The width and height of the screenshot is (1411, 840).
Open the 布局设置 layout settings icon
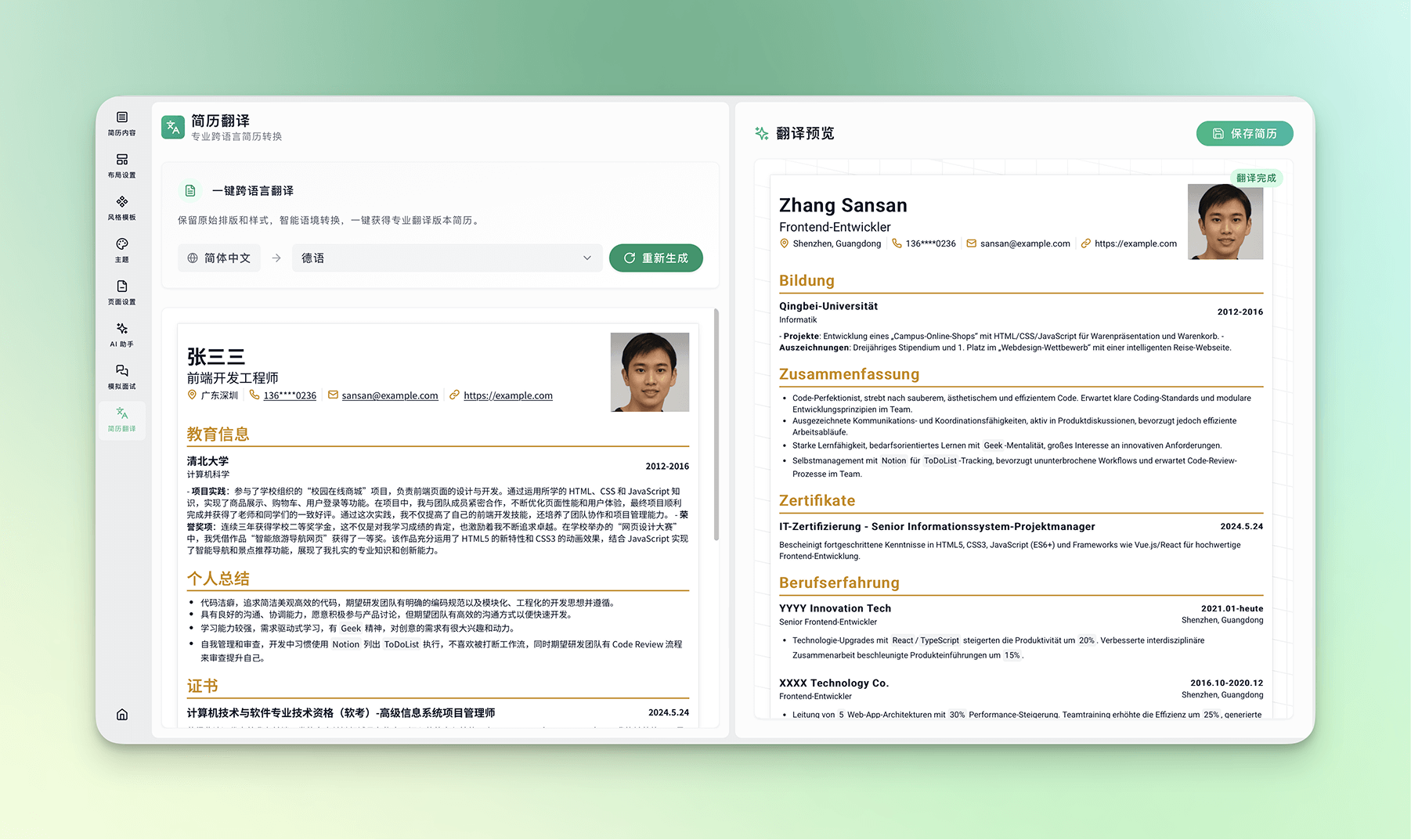122,166
